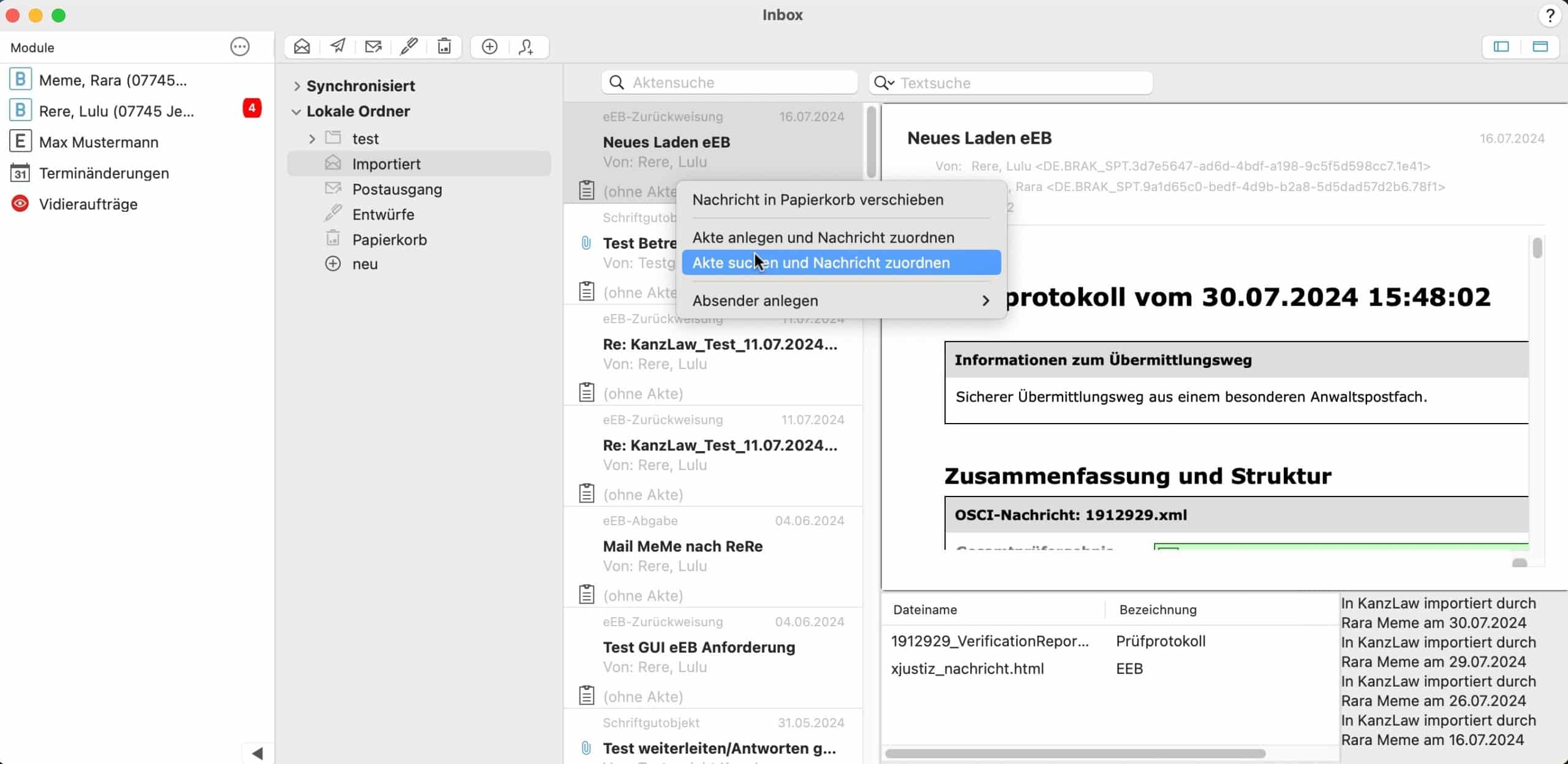Open the help question mark button
The height and width of the screenshot is (764, 1568).
(1549, 15)
